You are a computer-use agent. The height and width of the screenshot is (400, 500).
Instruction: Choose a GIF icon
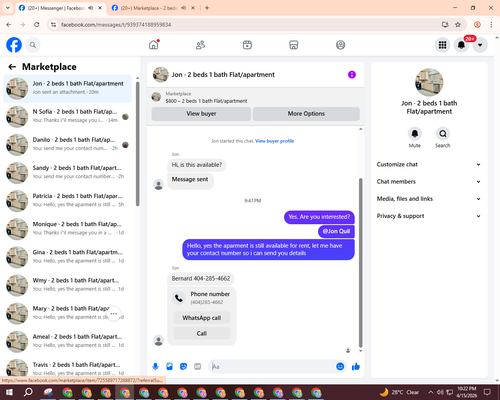click(198, 367)
